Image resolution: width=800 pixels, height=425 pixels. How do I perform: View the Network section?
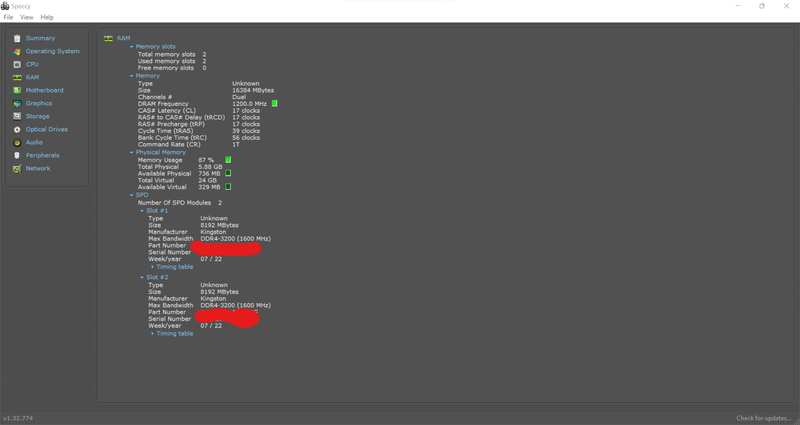(38, 168)
